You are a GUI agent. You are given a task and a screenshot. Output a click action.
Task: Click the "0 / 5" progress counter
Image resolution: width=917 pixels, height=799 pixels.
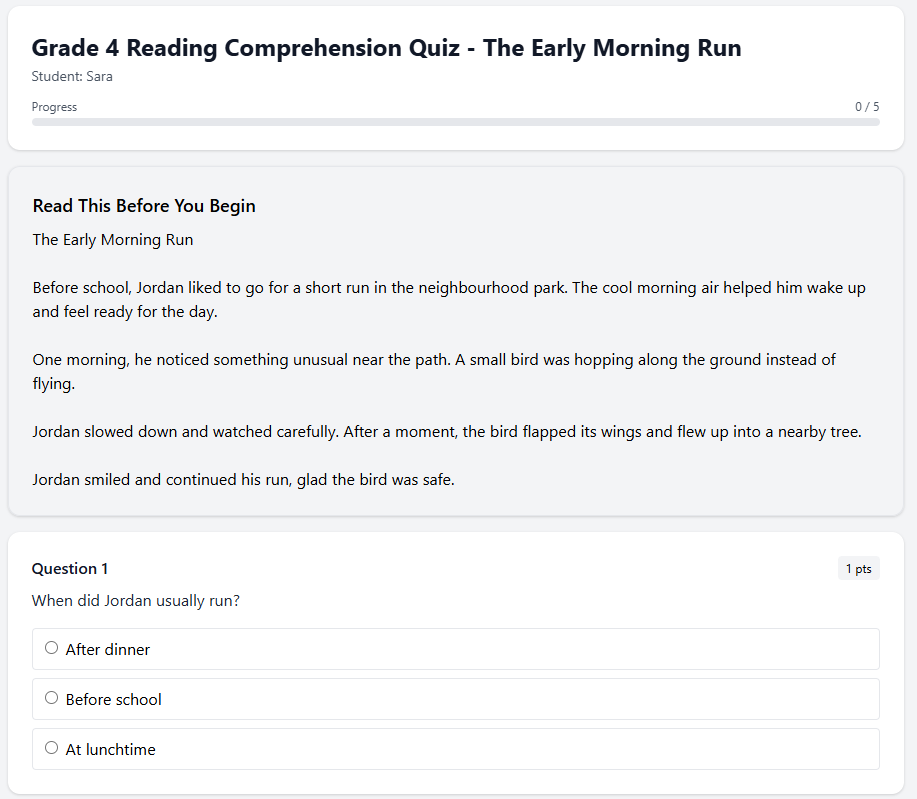coord(867,106)
